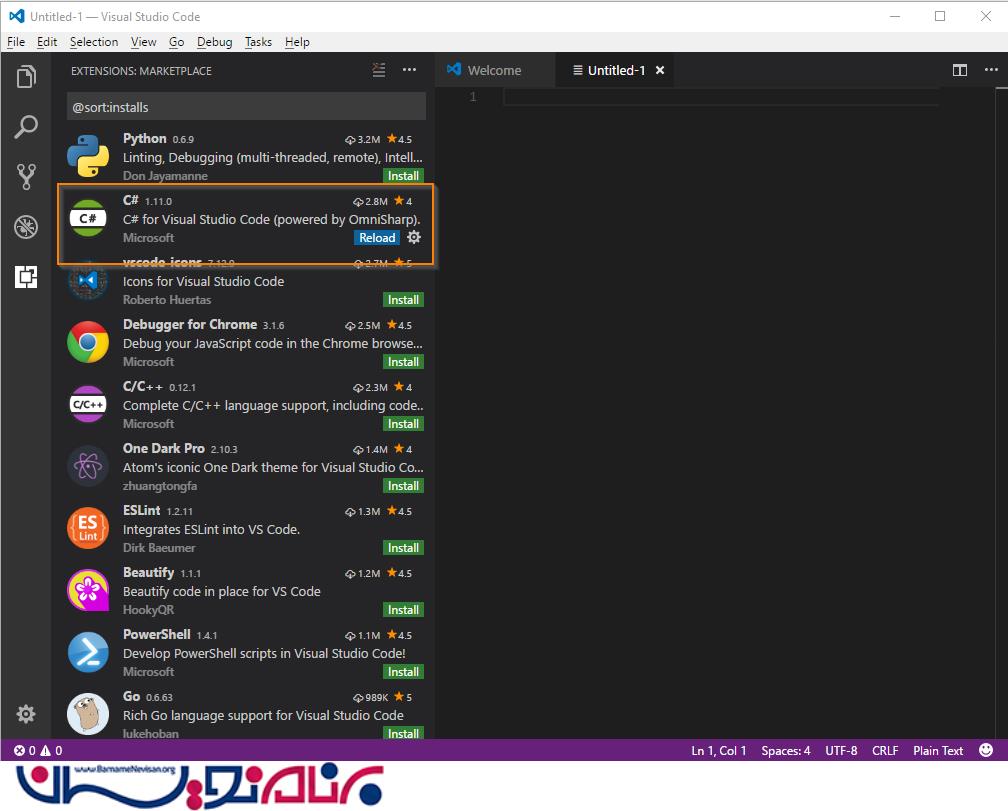Install the ESLint extension
Image resolution: width=1008 pixels, height=811 pixels.
point(403,548)
